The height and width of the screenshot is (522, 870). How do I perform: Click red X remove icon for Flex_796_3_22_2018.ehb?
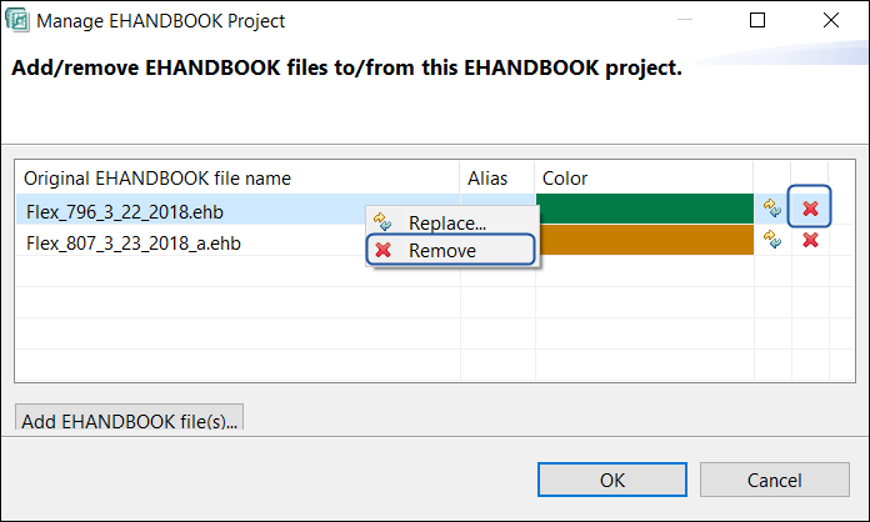pos(811,208)
